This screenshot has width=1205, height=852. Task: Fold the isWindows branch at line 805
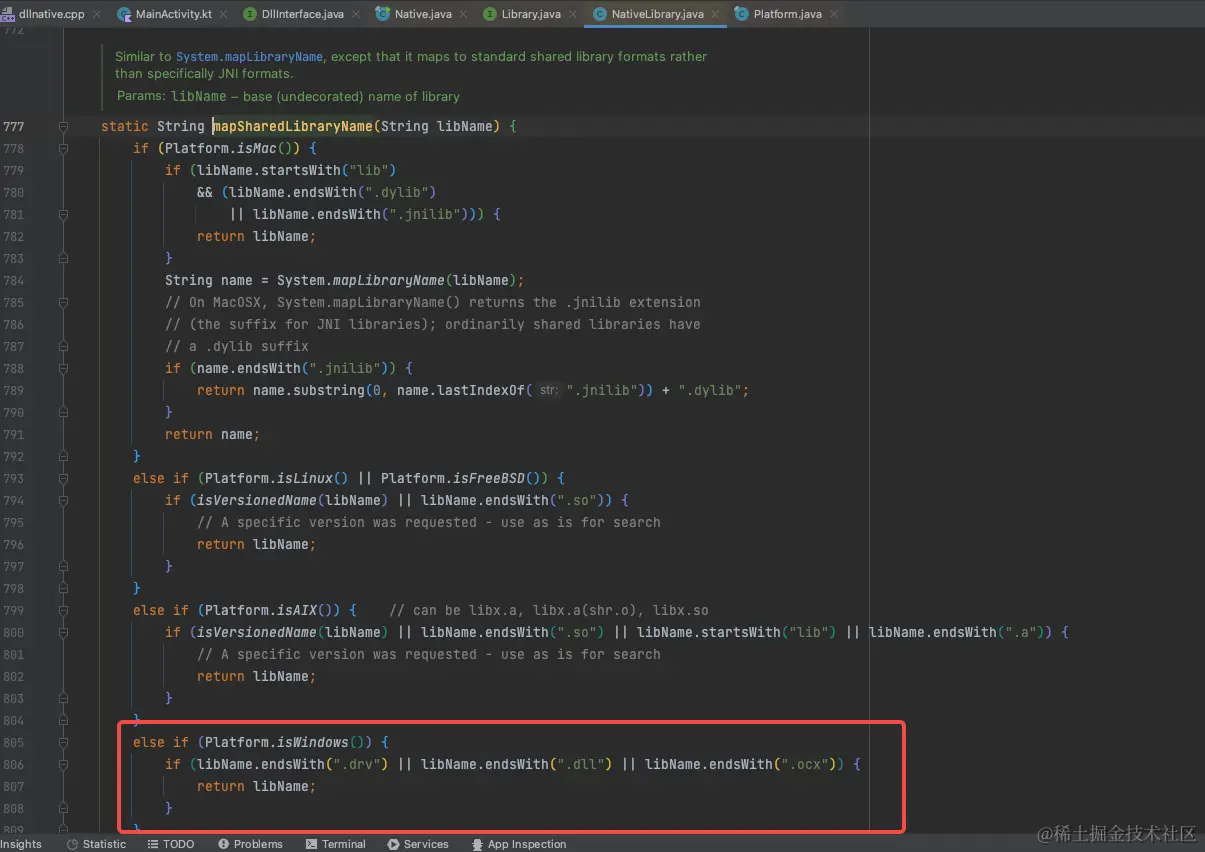pyautogui.click(x=63, y=743)
